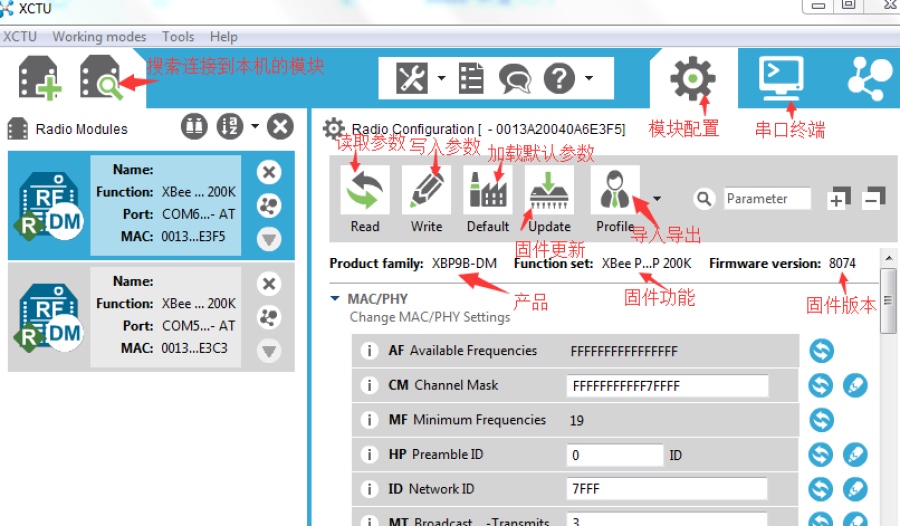Refresh CM Channel Mask value
Screen dimensions: 900x526
(821, 385)
